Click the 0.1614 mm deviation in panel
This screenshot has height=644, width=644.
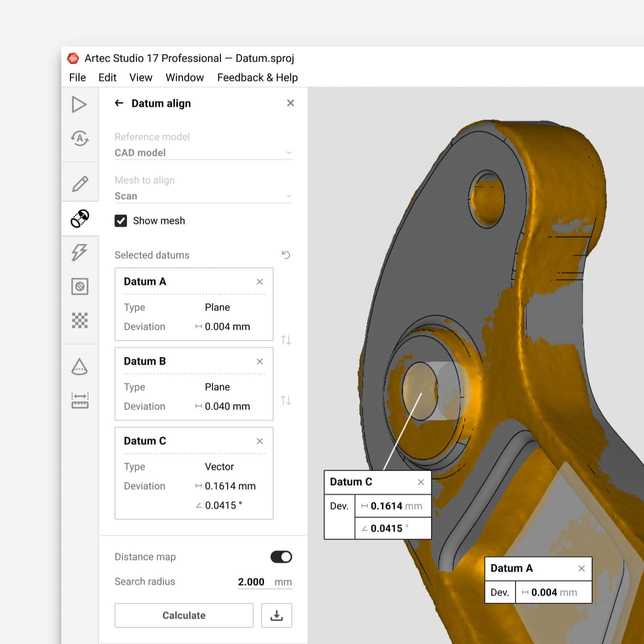(230, 486)
